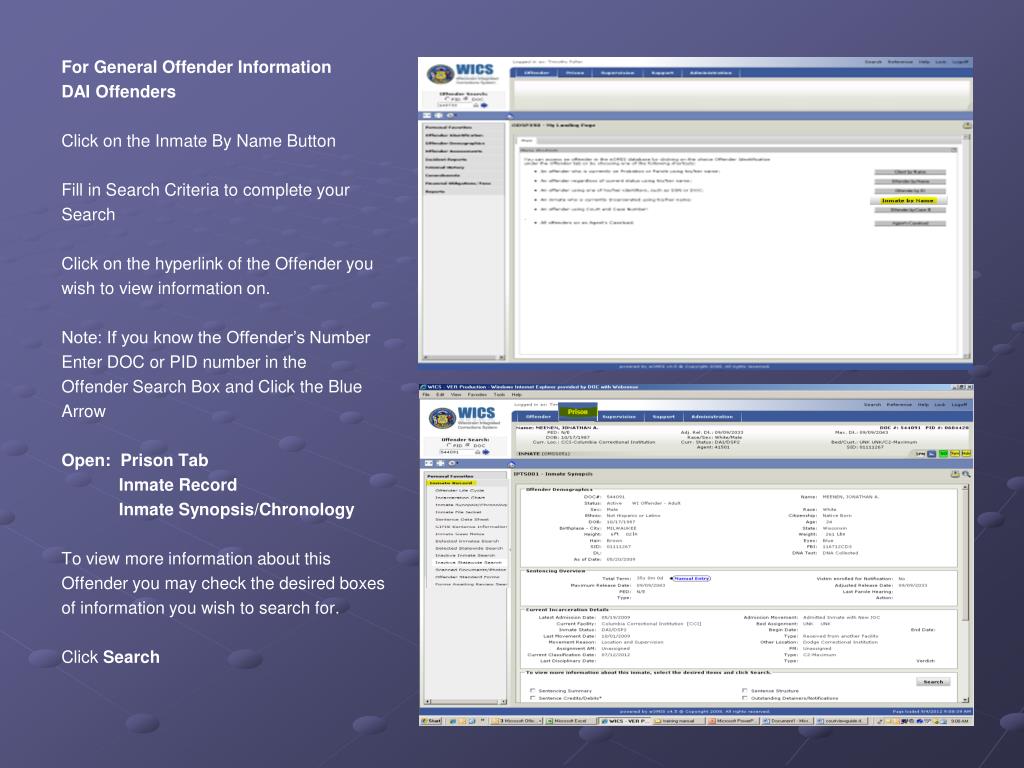The width and height of the screenshot is (1024, 768).
Task: Open the Offender tab in upper WICS screenshot
Action: [x=537, y=72]
